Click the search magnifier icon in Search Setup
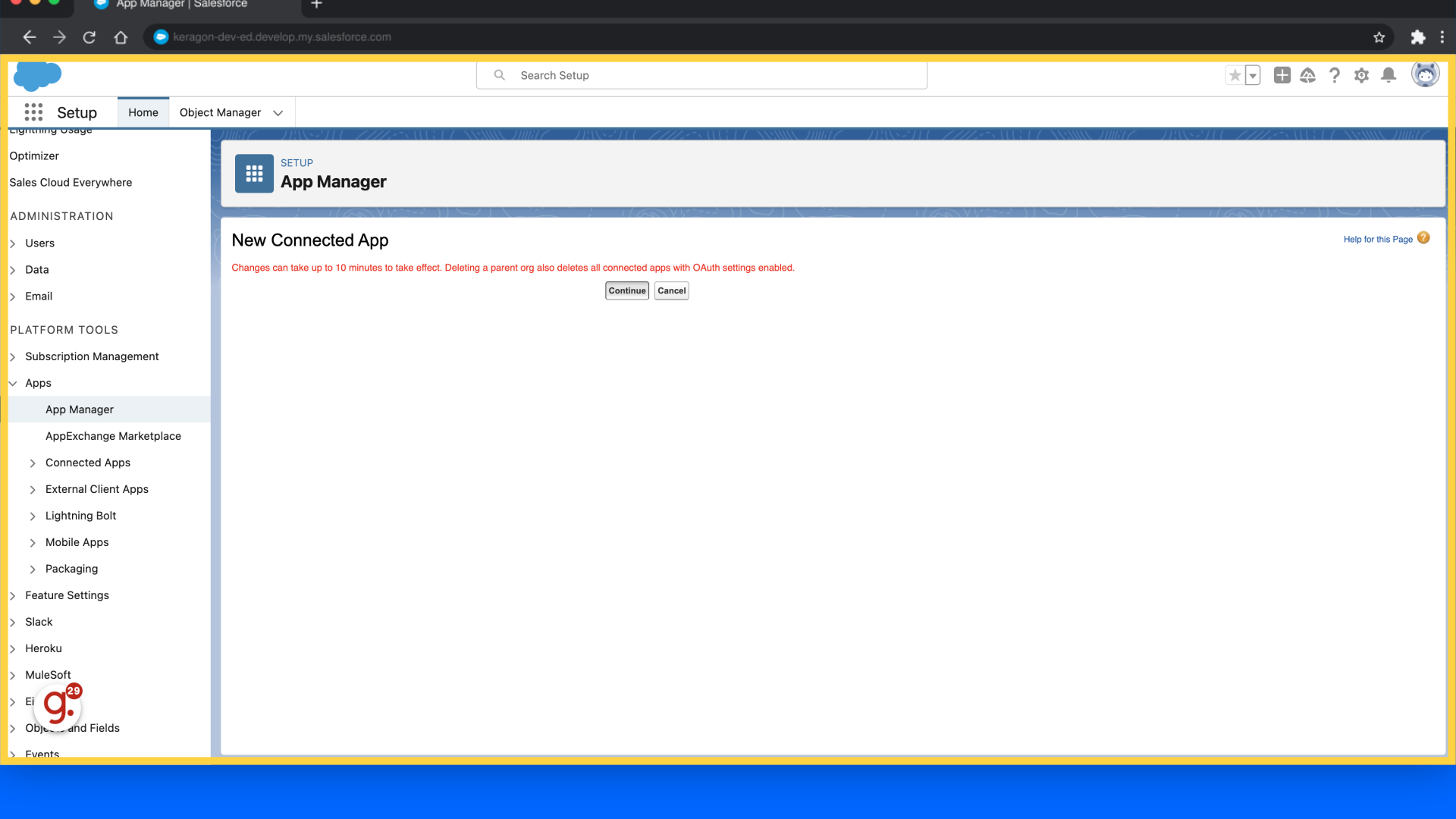Image resolution: width=1456 pixels, height=819 pixels. (499, 75)
